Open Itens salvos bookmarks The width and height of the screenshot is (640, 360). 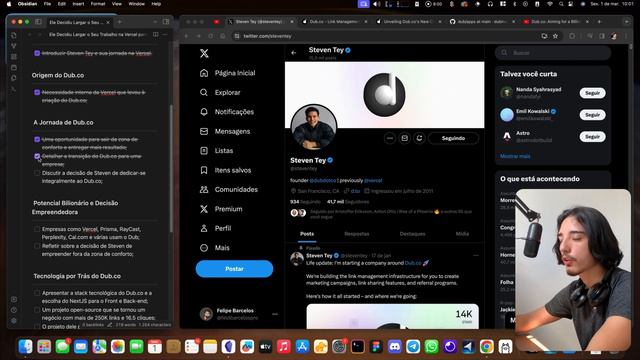226,170
